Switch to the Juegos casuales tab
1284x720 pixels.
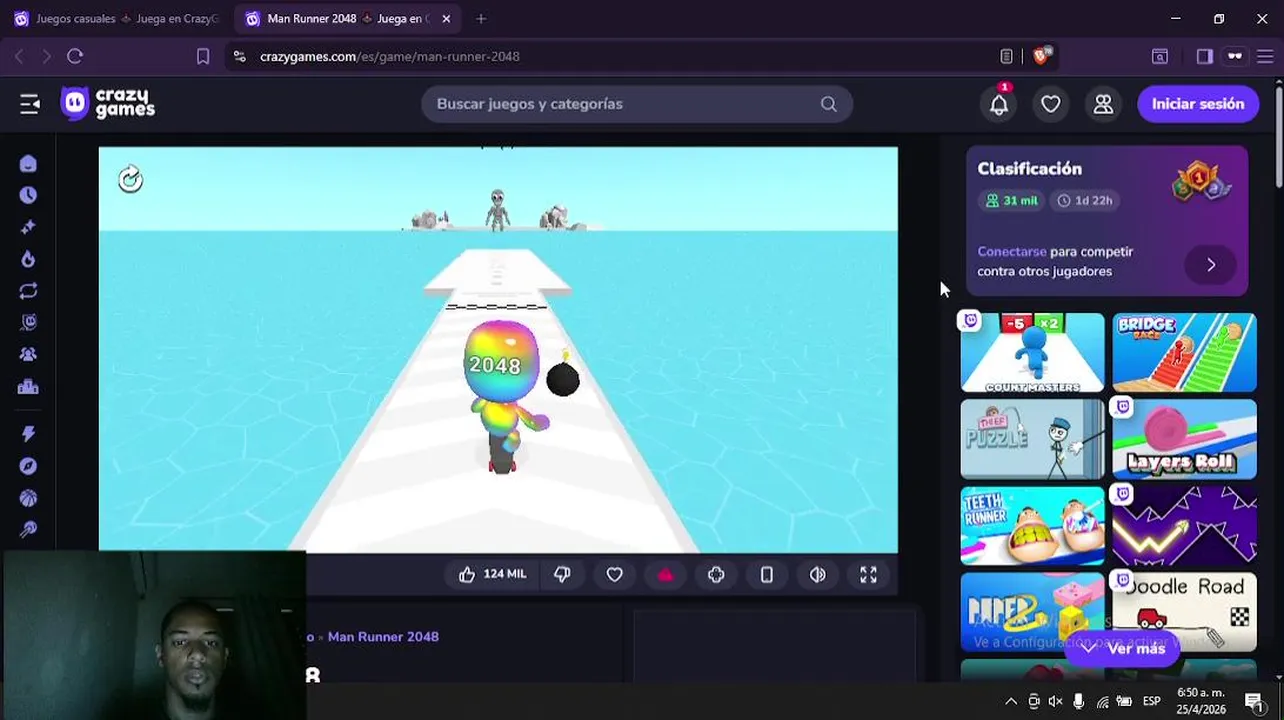coord(115,19)
